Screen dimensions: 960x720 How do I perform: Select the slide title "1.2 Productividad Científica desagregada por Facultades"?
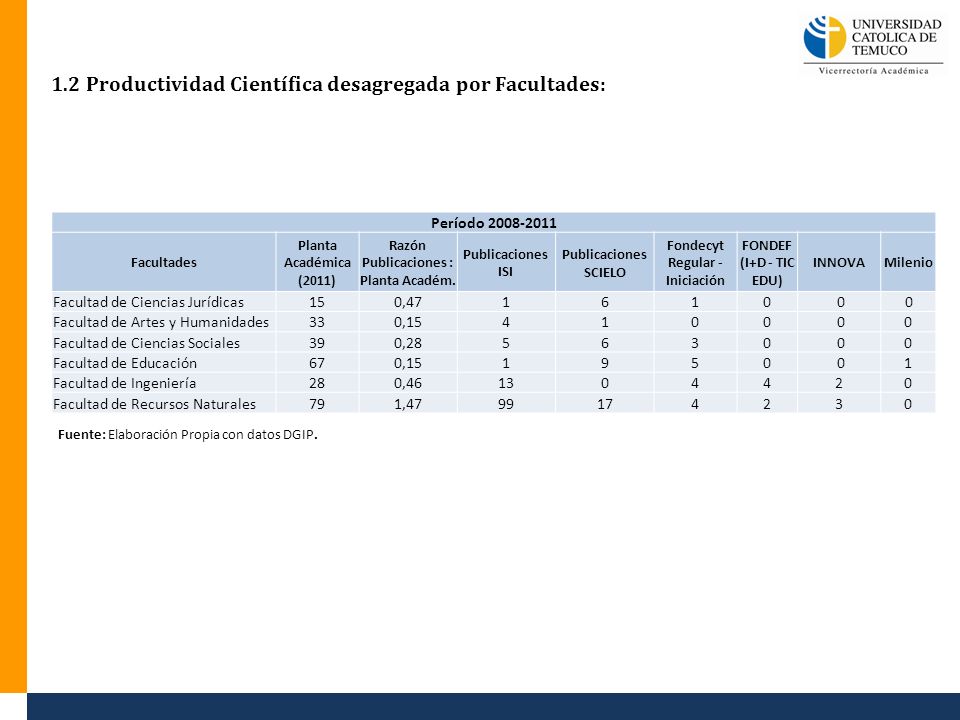tap(329, 84)
